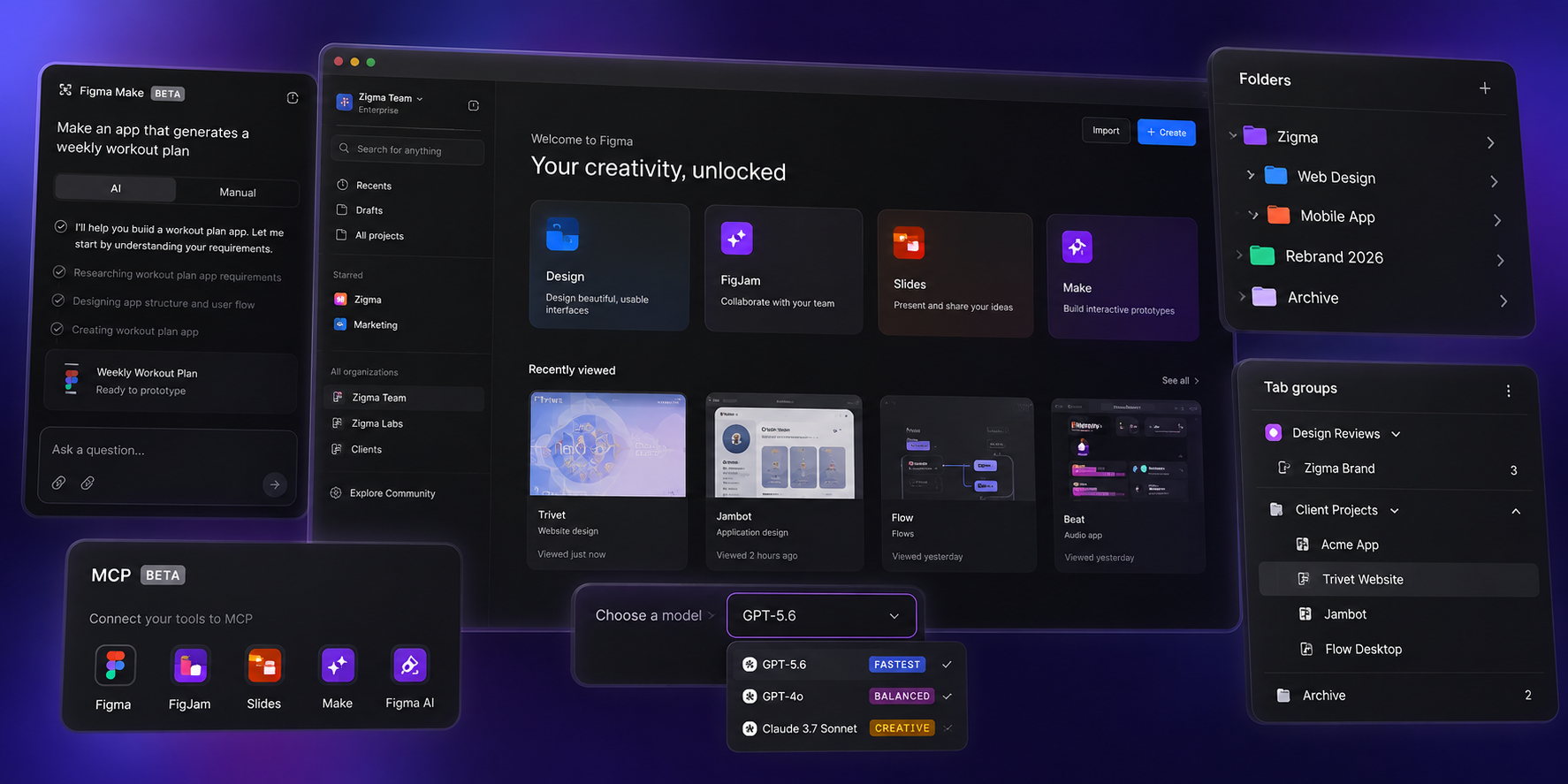Open Tab groups three-dot menu
This screenshot has width=1568, height=784.
click(x=1508, y=392)
